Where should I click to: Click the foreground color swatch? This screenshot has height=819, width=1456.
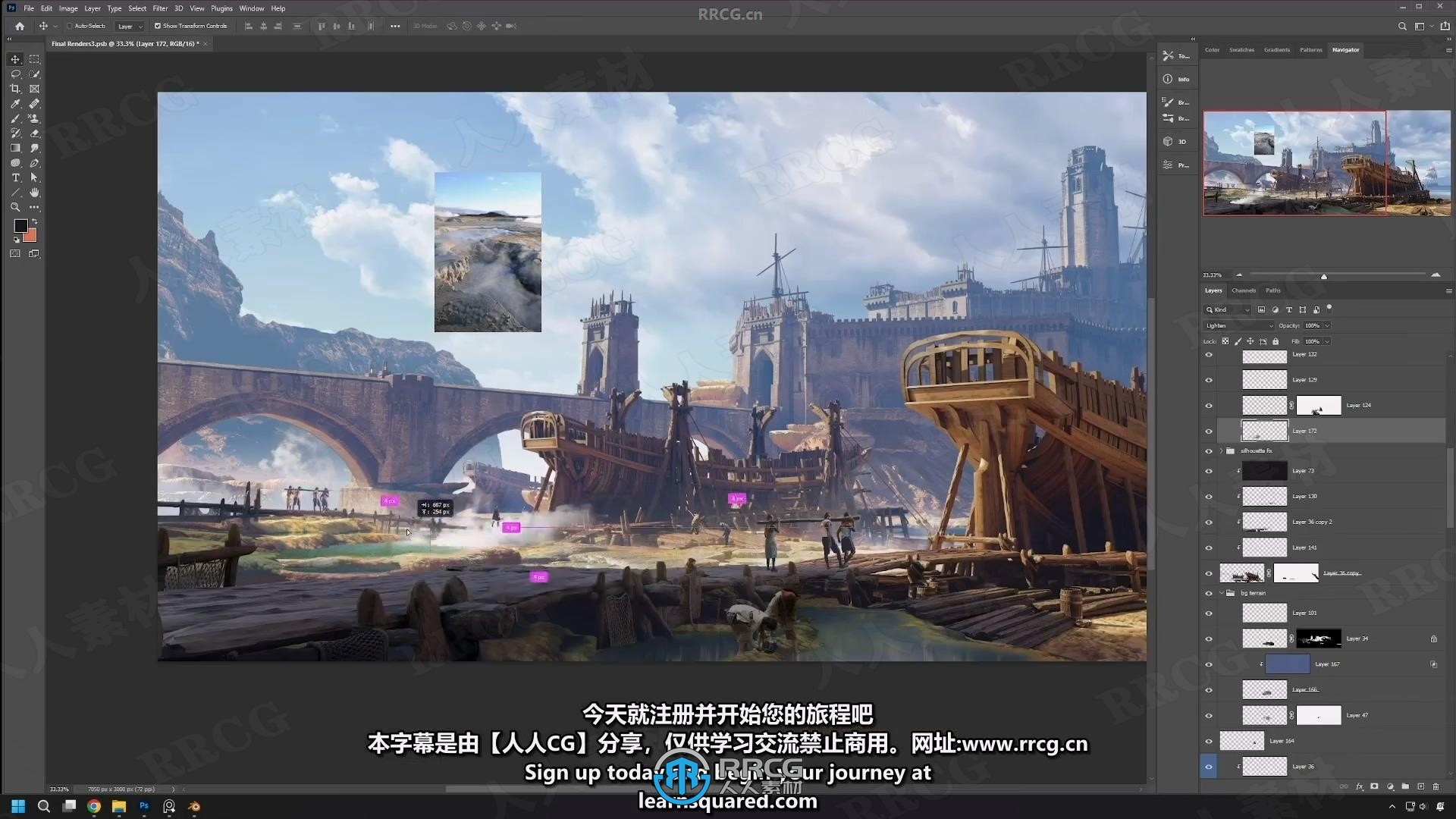pos(20,225)
